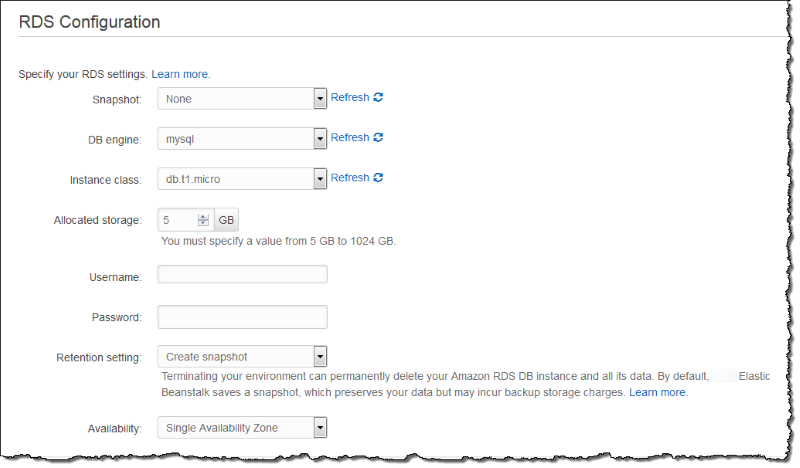
Task: Click the Refresh text link for DB engine
Action: (x=350, y=138)
